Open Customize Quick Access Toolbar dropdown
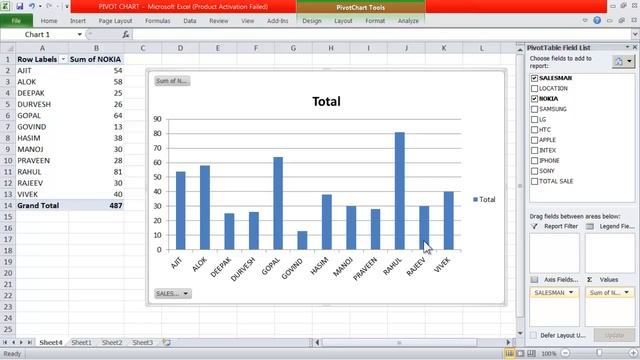Image resolution: width=640 pixels, height=360 pixels. pos(66,7)
